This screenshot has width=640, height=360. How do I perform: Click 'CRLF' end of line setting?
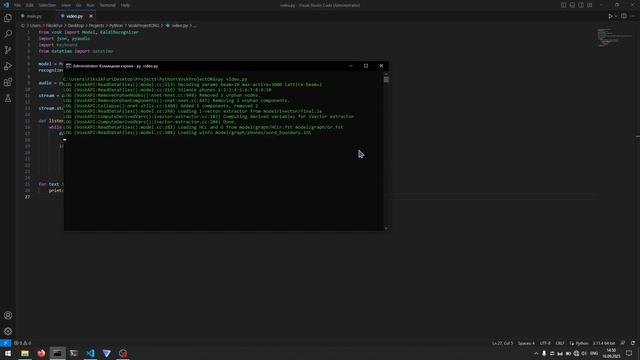click(560, 343)
